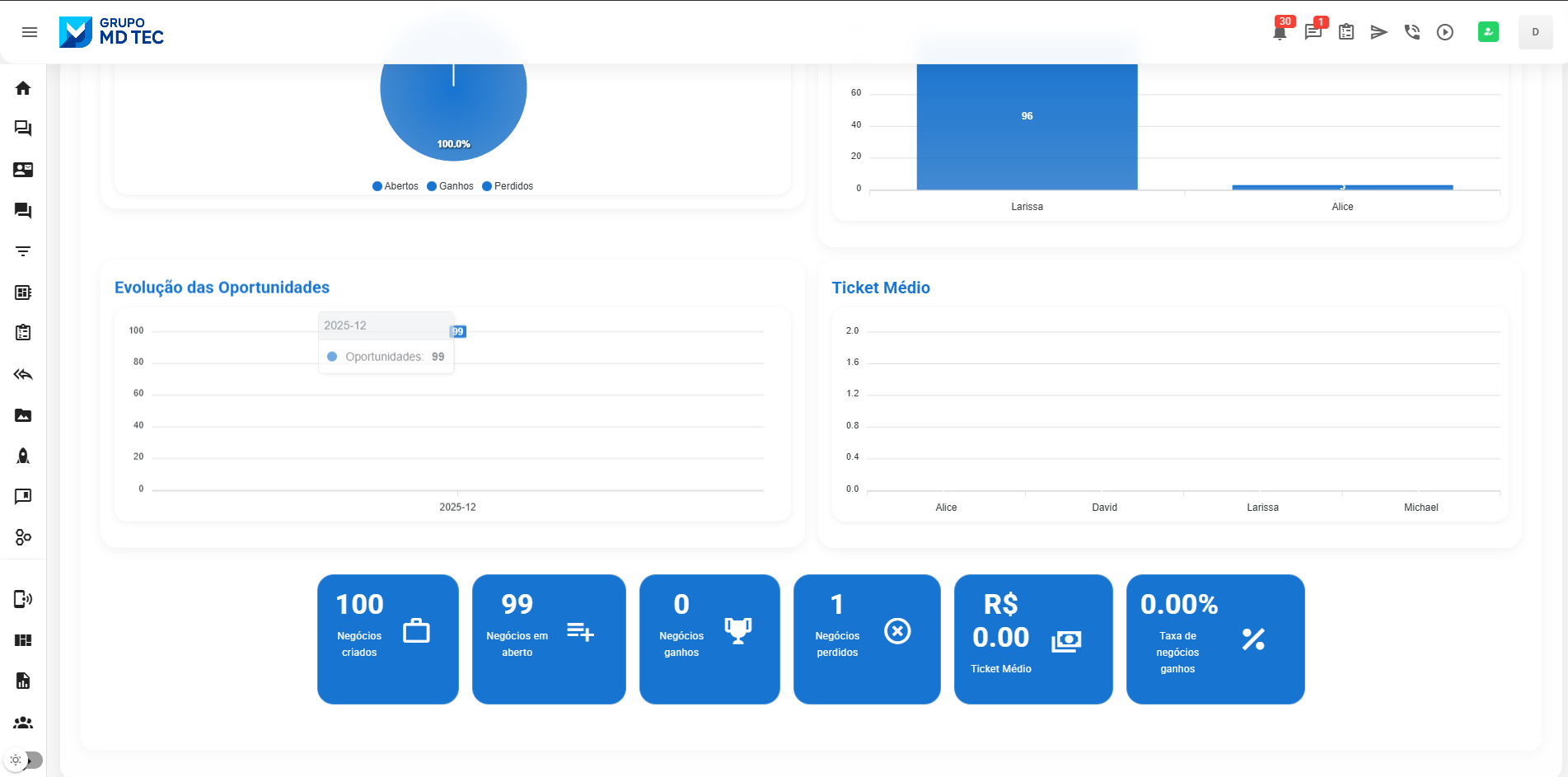
Task: Open the notifications bell with 30 alerts
Action: pyautogui.click(x=1280, y=32)
